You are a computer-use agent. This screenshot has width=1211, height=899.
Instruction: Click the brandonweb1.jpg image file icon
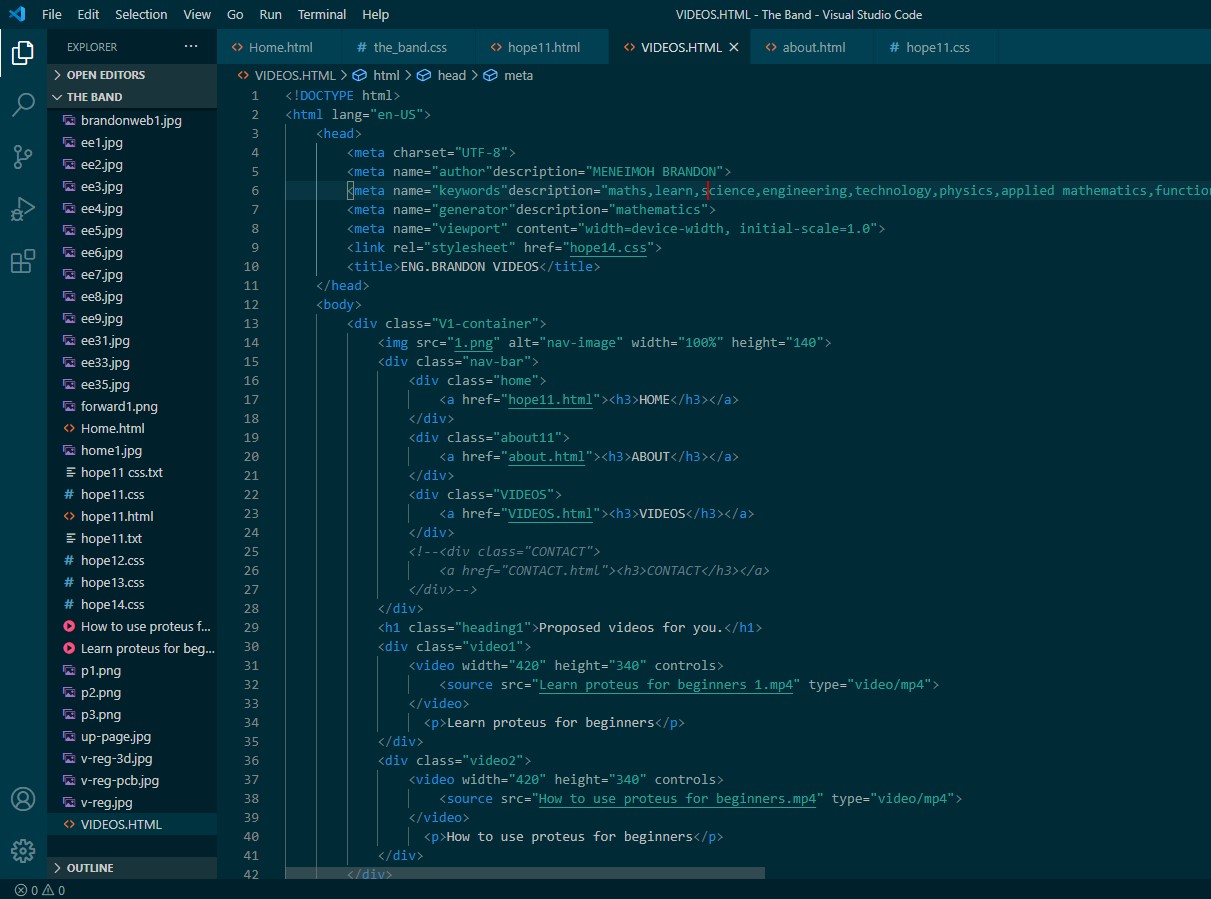[x=69, y=120]
